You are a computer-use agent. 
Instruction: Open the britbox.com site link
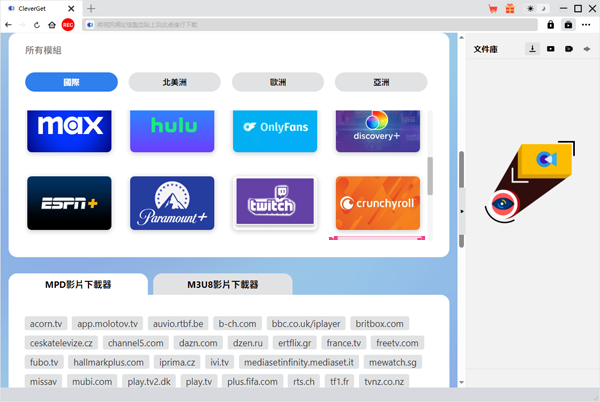(380, 324)
